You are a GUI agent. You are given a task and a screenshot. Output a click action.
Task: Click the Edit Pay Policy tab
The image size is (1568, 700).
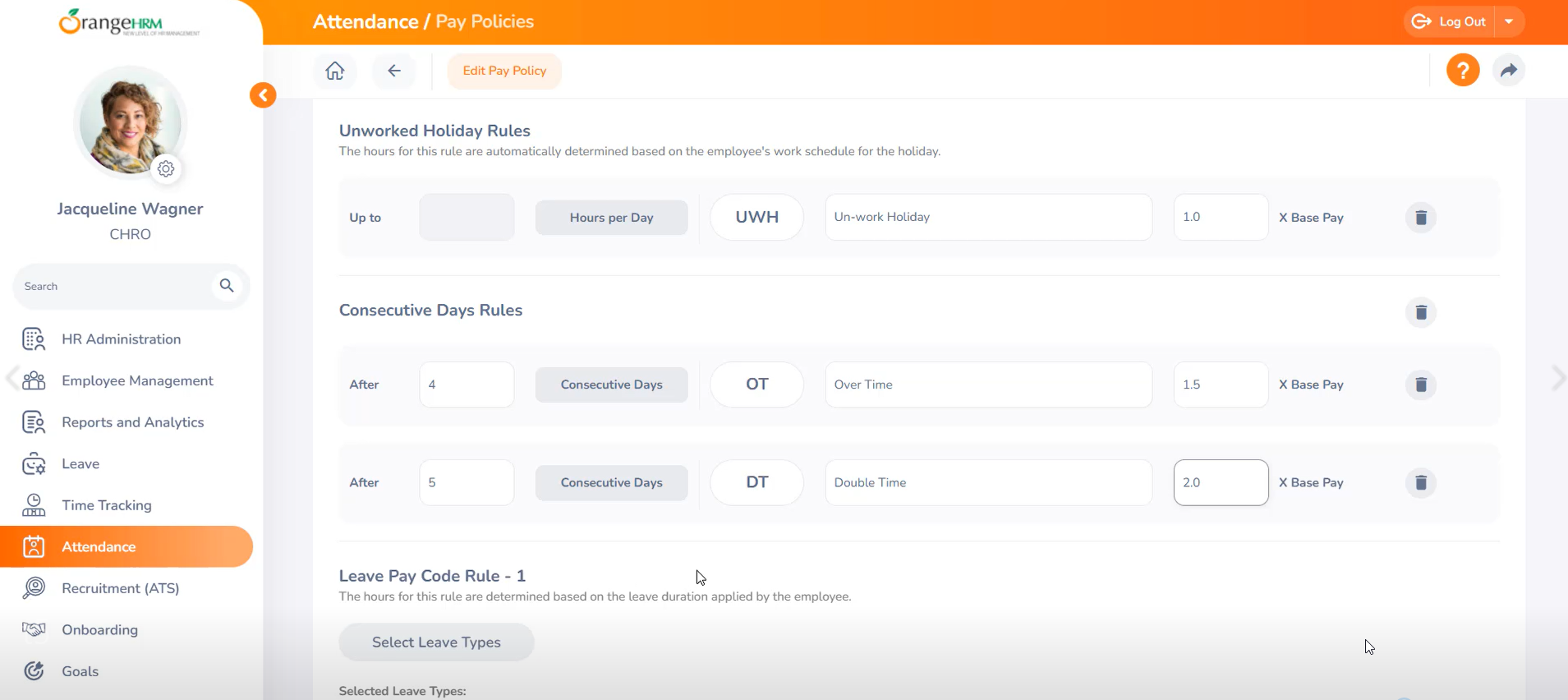504,71
